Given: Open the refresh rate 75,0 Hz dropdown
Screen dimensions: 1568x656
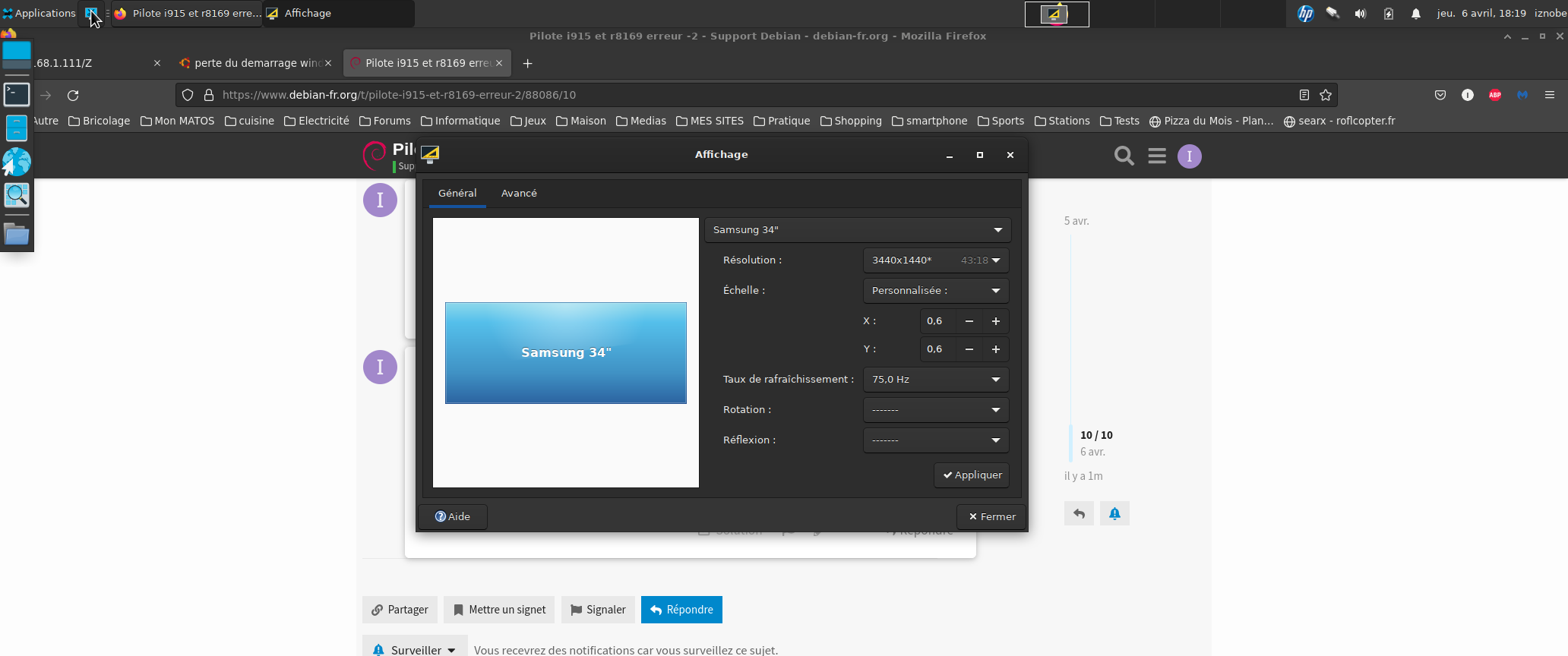Looking at the screenshot, I should pos(936,379).
